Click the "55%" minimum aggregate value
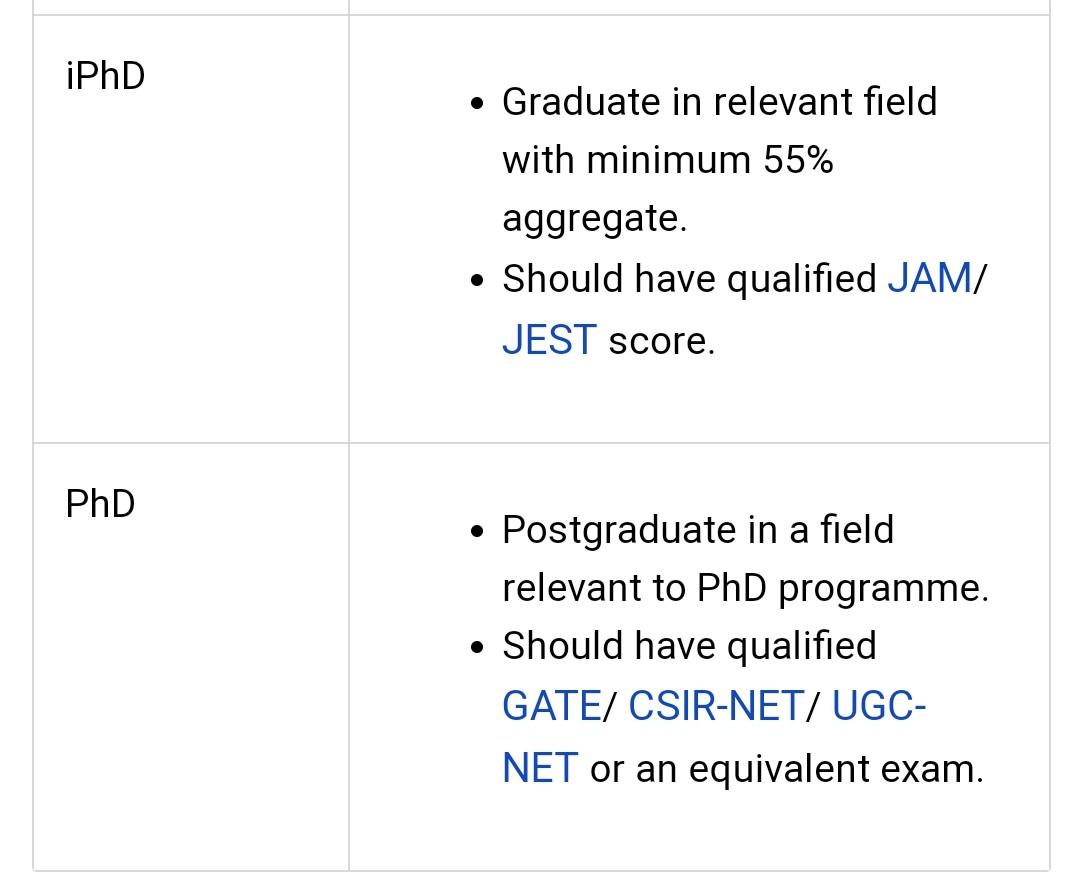This screenshot has width=1080, height=876. click(798, 160)
